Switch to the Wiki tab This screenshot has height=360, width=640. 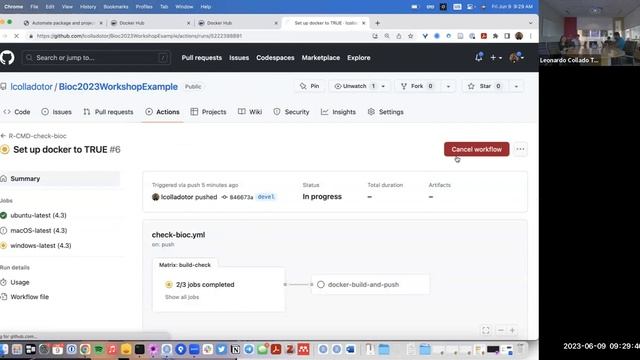click(250, 112)
